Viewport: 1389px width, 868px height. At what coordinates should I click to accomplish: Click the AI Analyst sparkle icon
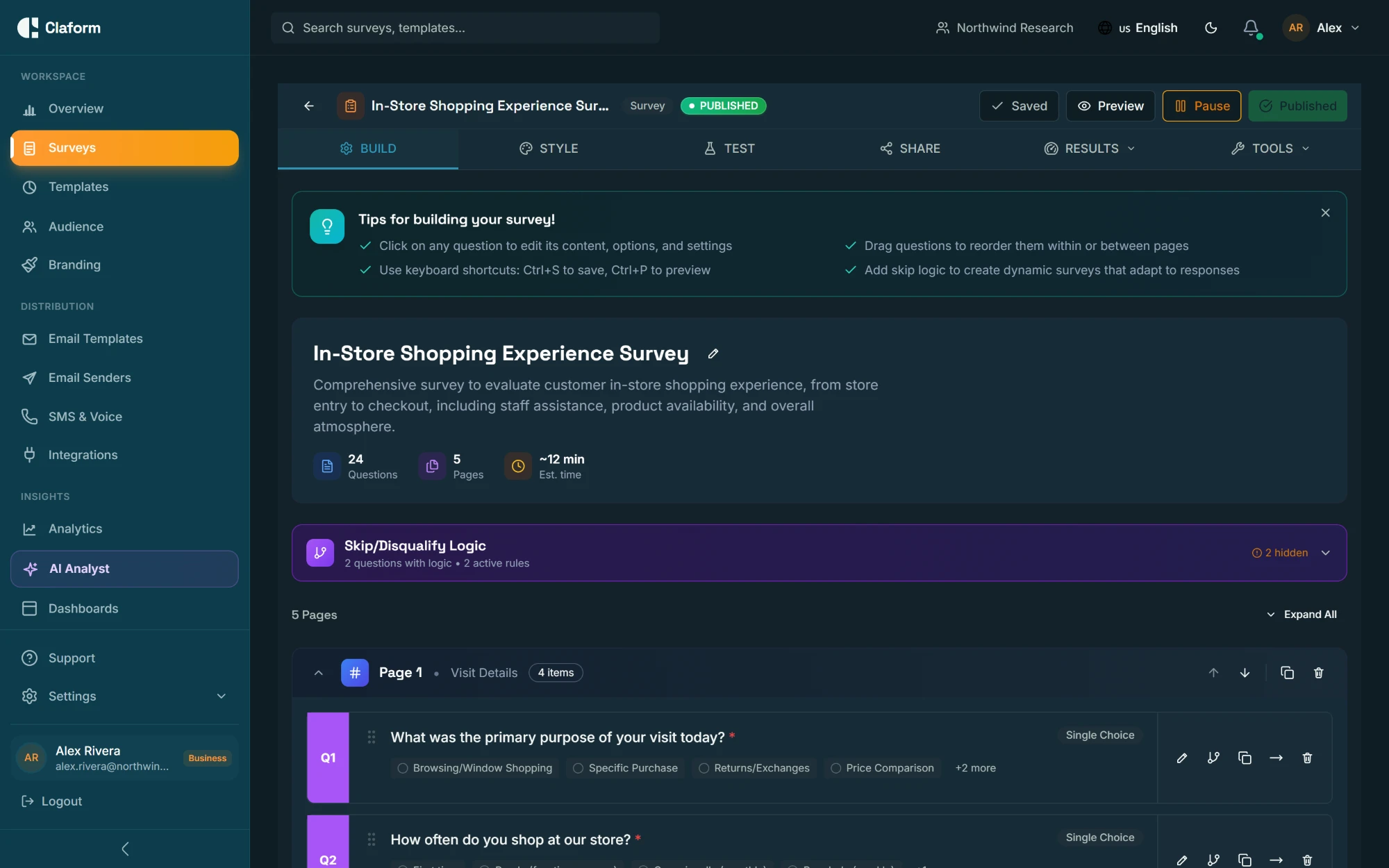point(31,569)
